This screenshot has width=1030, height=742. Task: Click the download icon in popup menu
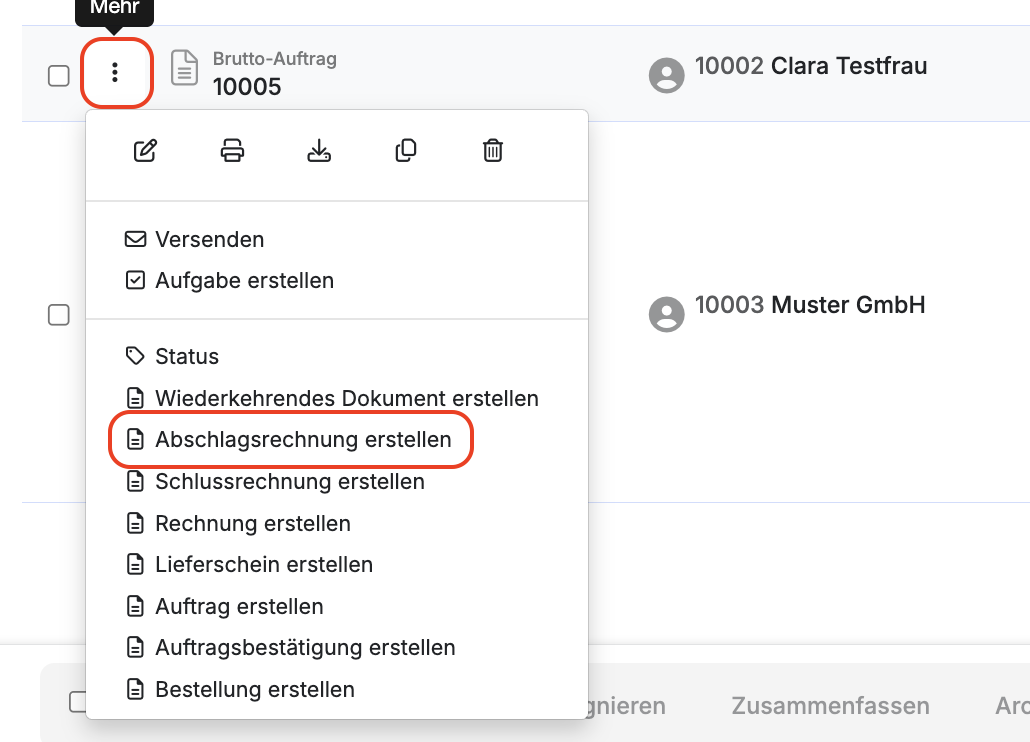click(x=319, y=151)
